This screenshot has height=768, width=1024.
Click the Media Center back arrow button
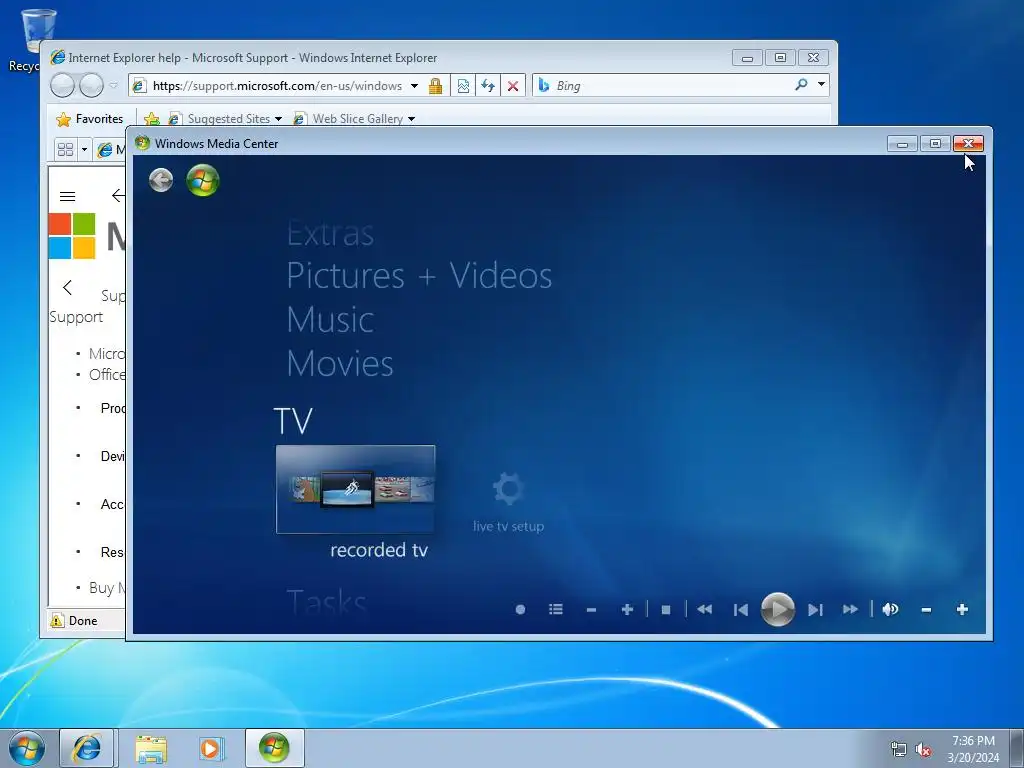pos(161,180)
